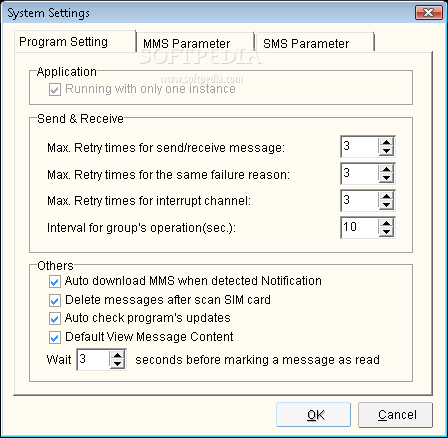Increase retry times for interrupt channel
The height and width of the screenshot is (438, 448).
point(386,196)
